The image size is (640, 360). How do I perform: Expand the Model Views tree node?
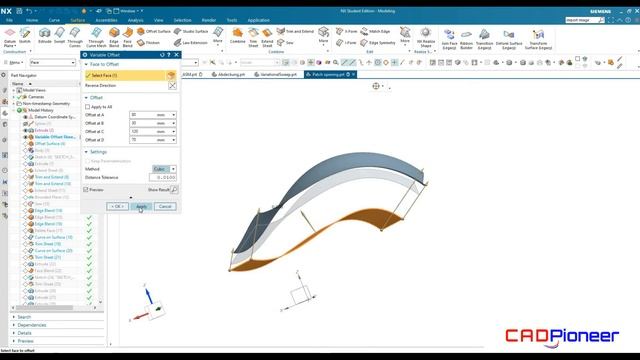point(13,90)
